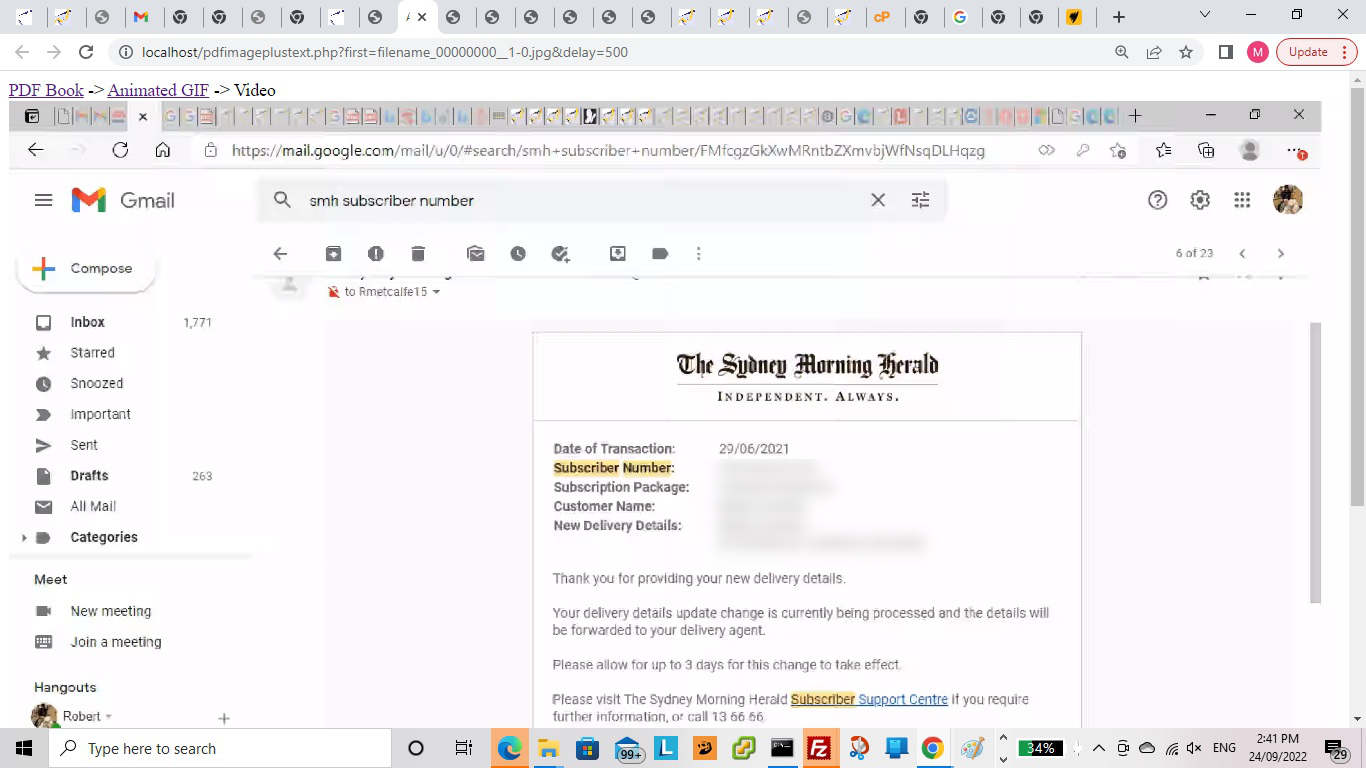Switch to the cPanel tab in Chrome
Image resolution: width=1366 pixels, height=768 pixels.
point(882,17)
